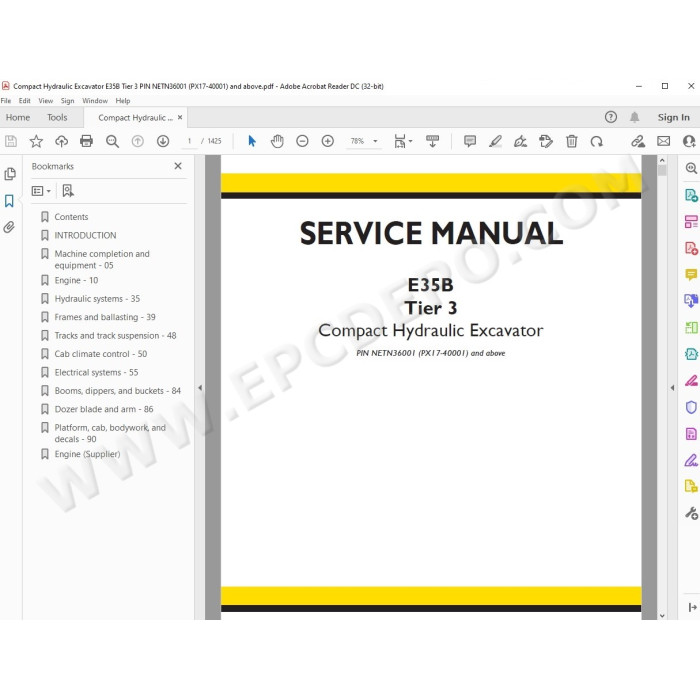
Task: Open the Help menu
Action: [x=123, y=101]
